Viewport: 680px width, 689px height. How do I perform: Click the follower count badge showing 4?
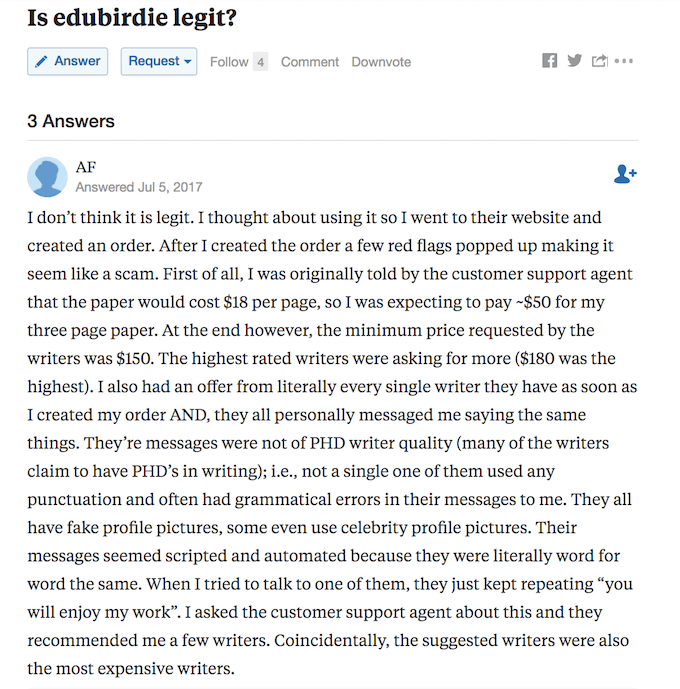point(261,62)
